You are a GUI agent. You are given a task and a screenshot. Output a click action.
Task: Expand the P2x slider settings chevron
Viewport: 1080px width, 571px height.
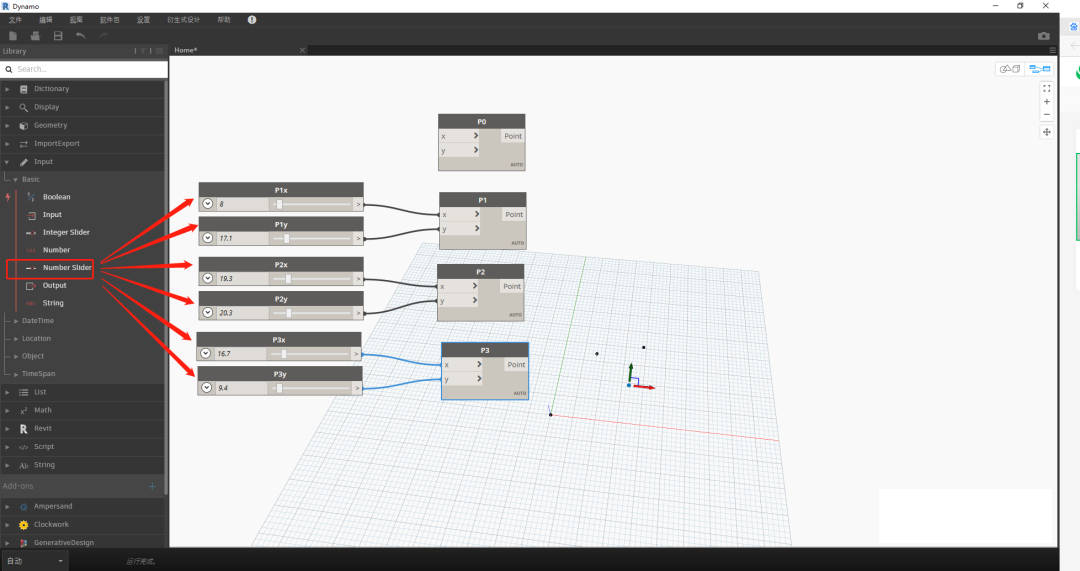[208, 278]
